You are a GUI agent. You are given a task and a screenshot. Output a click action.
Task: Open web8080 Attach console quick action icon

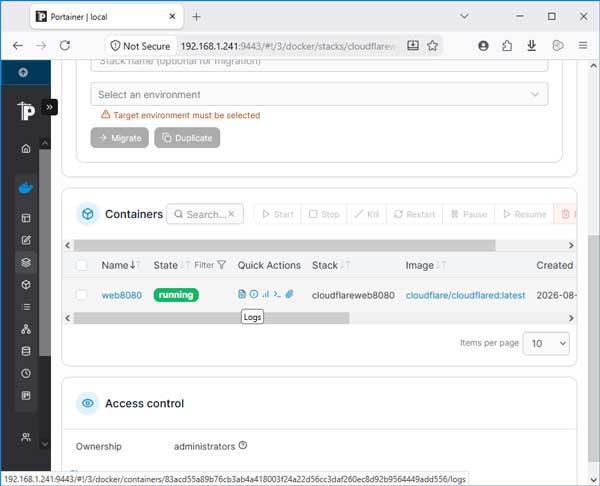289,294
